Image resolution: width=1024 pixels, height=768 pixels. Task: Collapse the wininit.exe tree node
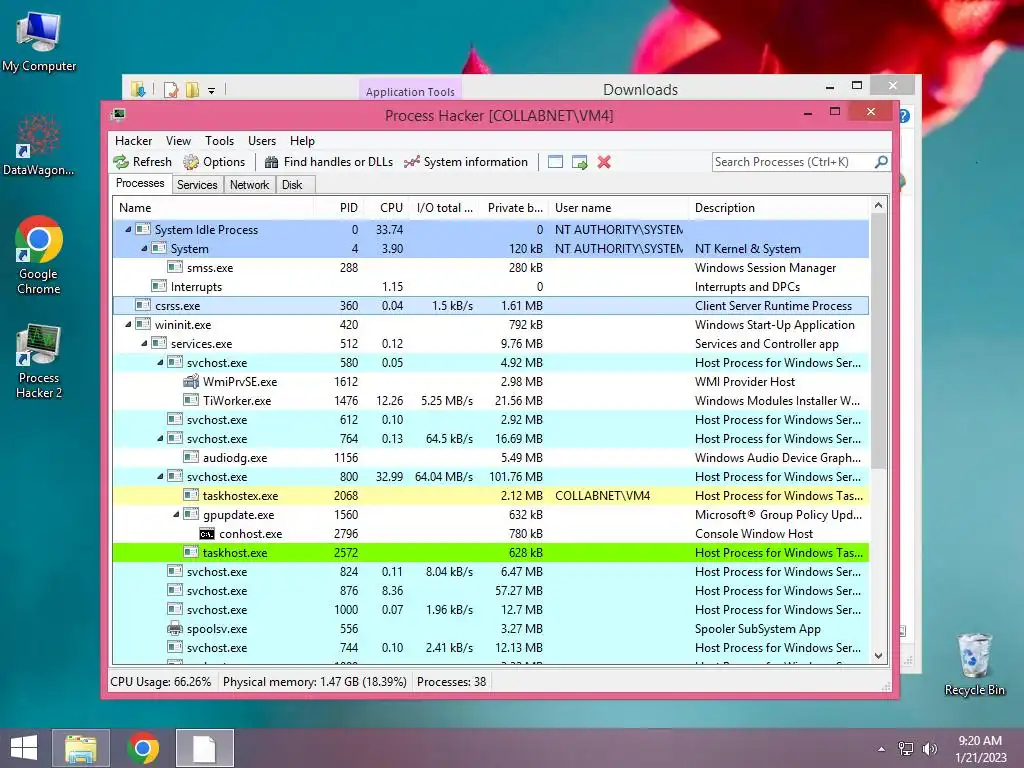tap(128, 325)
